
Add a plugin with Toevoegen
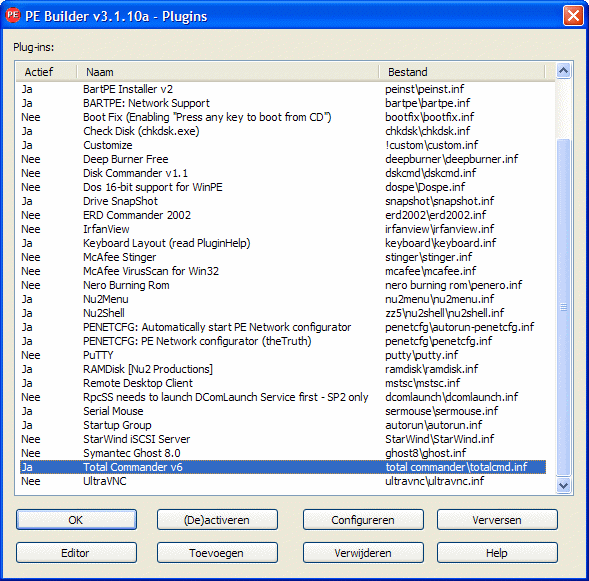(x=217, y=553)
